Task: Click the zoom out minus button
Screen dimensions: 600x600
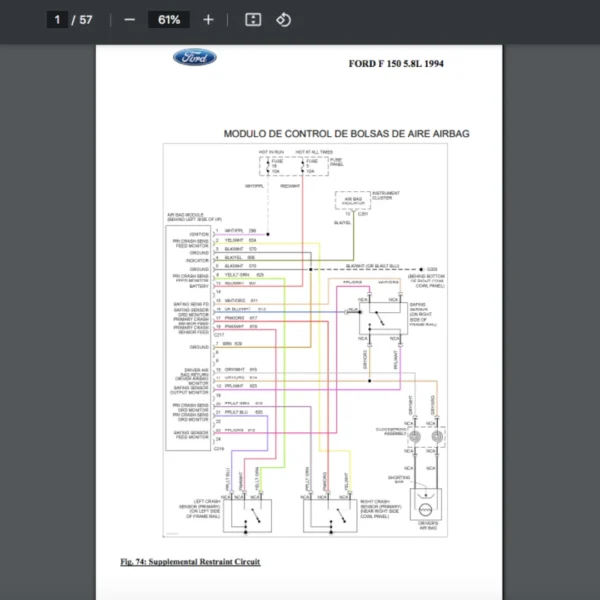Action: click(130, 19)
